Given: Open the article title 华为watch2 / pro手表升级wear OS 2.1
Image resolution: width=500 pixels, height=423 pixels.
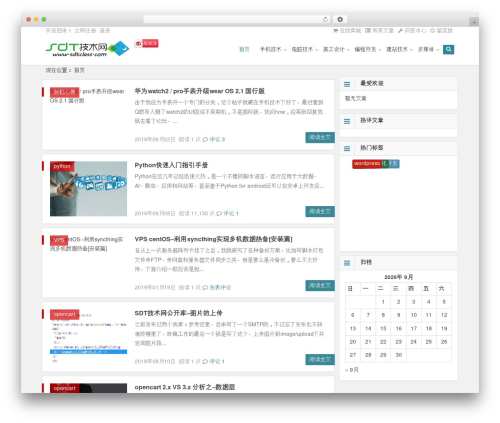Looking at the screenshot, I should pyautogui.click(x=199, y=91).
